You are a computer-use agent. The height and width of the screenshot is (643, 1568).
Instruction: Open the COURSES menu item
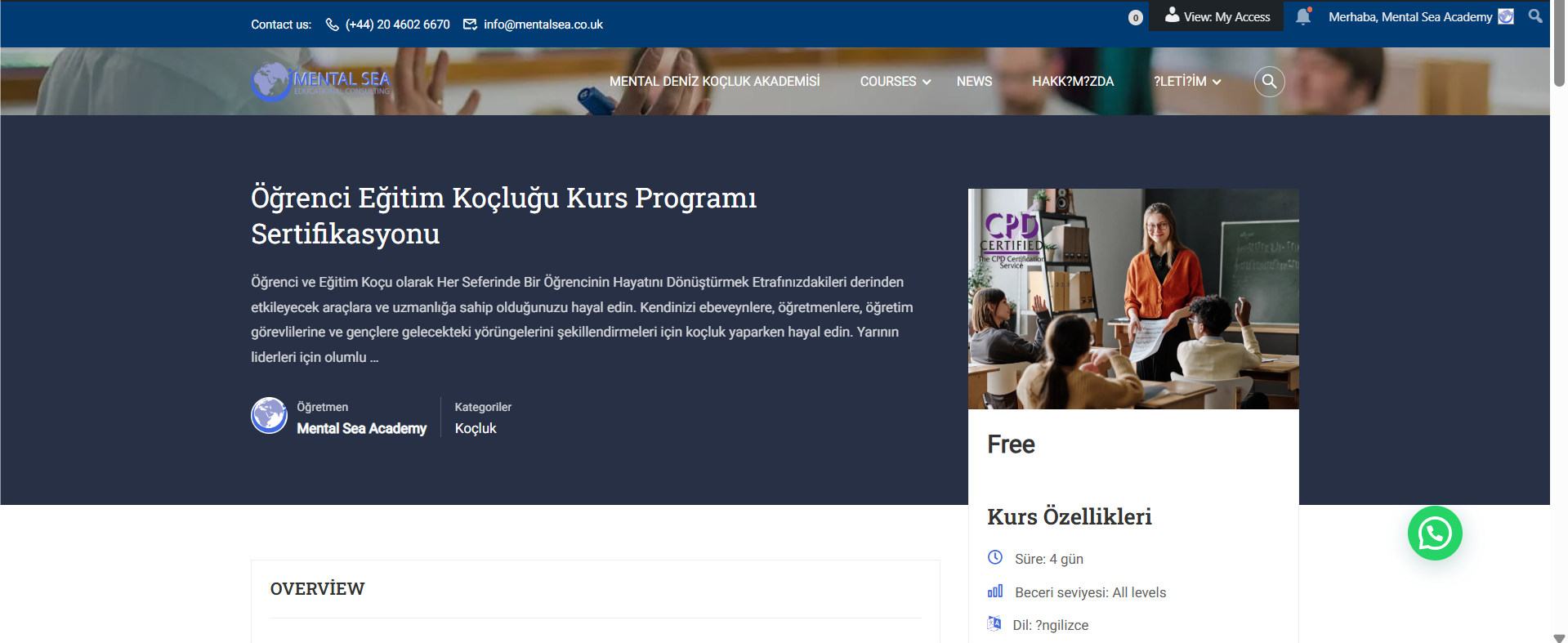pyautogui.click(x=888, y=81)
